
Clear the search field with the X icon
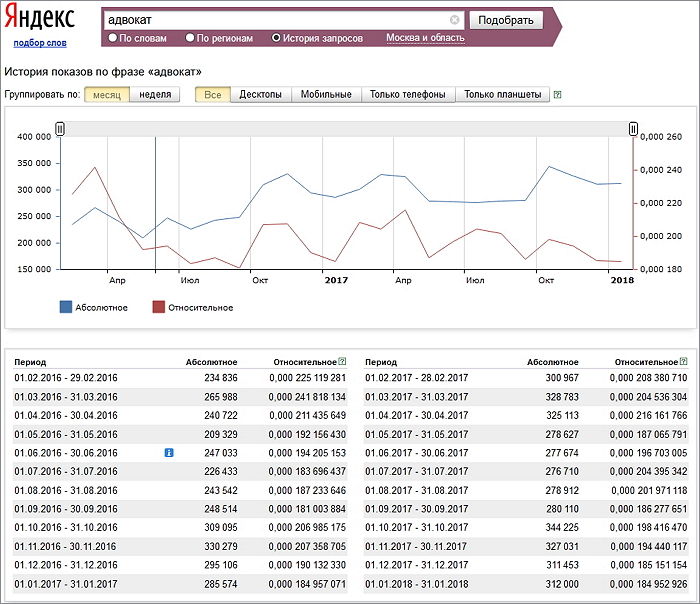pos(454,20)
